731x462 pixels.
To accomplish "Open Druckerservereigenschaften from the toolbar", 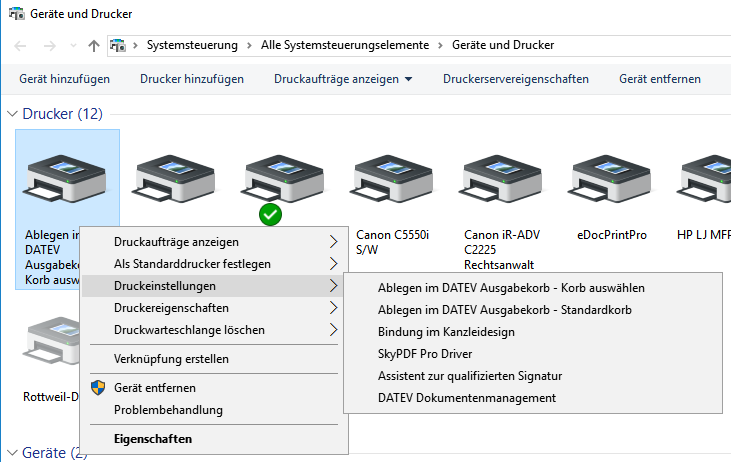I will point(516,79).
